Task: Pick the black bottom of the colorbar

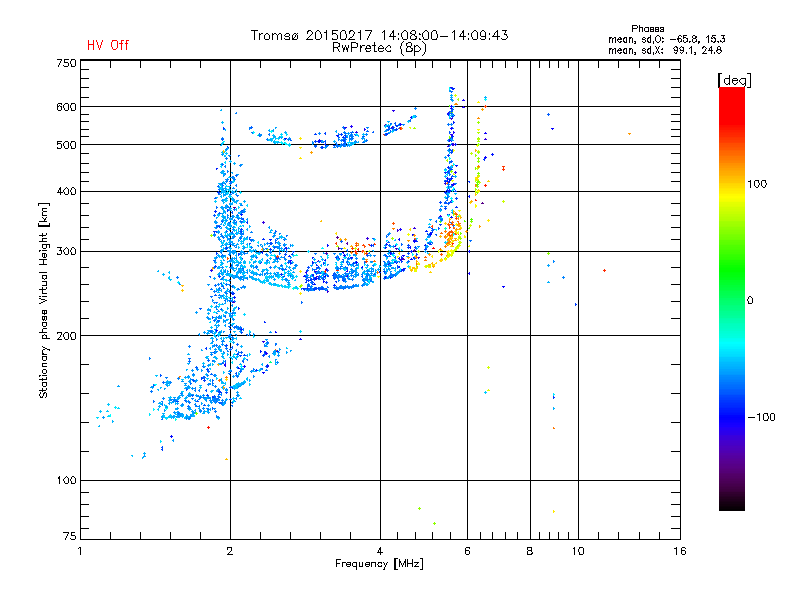Action: coord(732,503)
